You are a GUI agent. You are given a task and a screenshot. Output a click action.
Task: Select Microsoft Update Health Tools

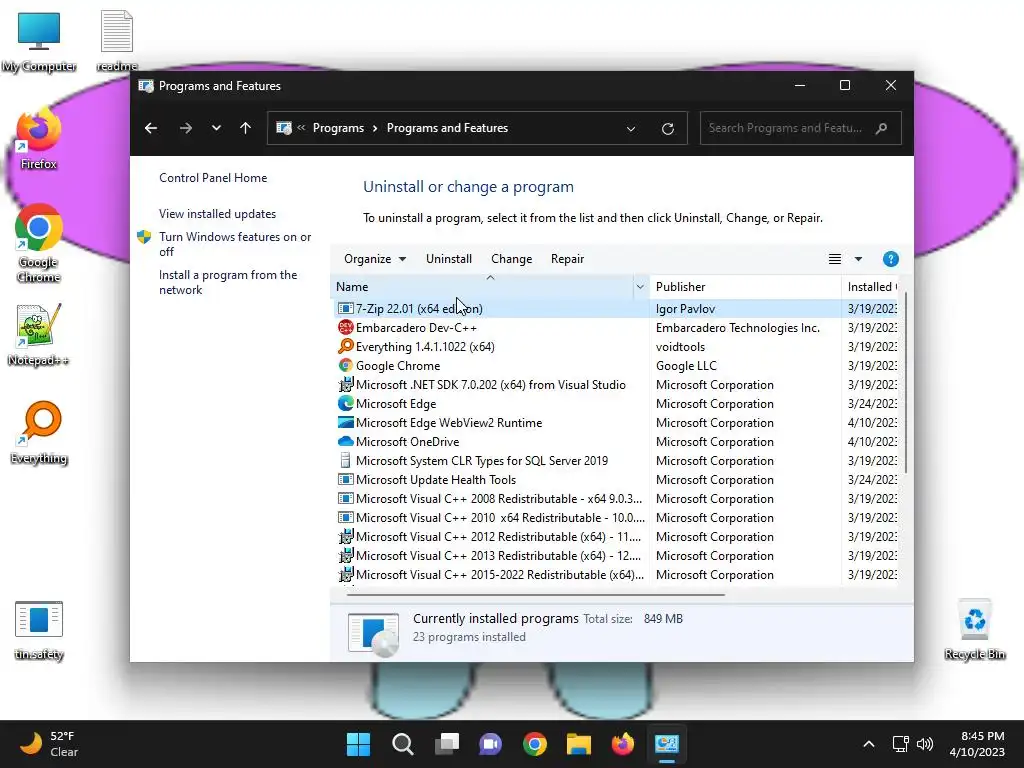(618, 479)
